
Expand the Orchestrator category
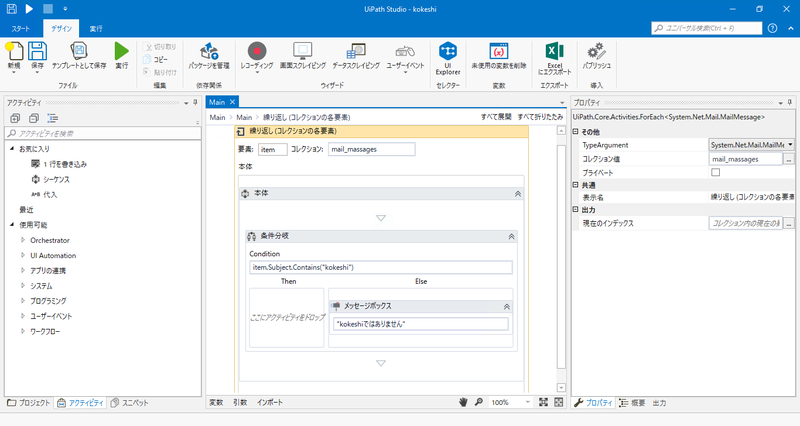(22, 240)
